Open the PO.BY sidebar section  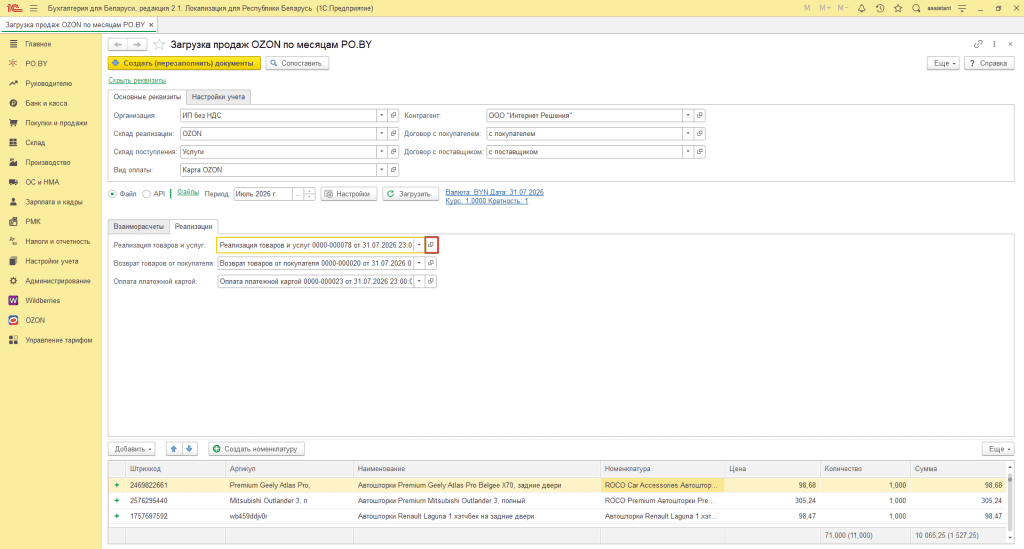click(x=37, y=63)
